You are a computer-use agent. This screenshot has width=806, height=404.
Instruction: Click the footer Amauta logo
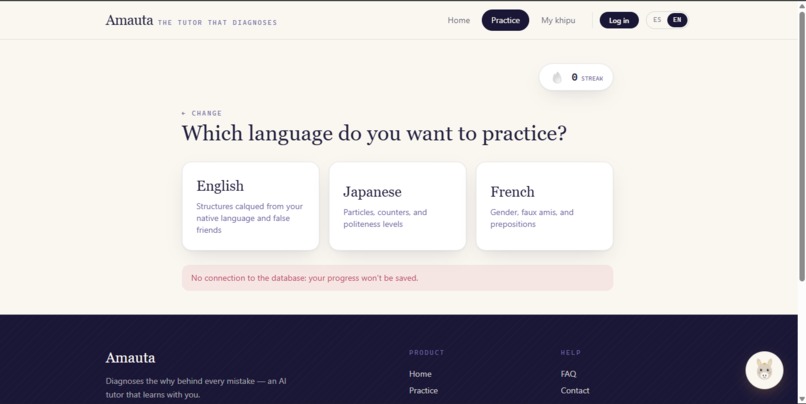click(130, 358)
